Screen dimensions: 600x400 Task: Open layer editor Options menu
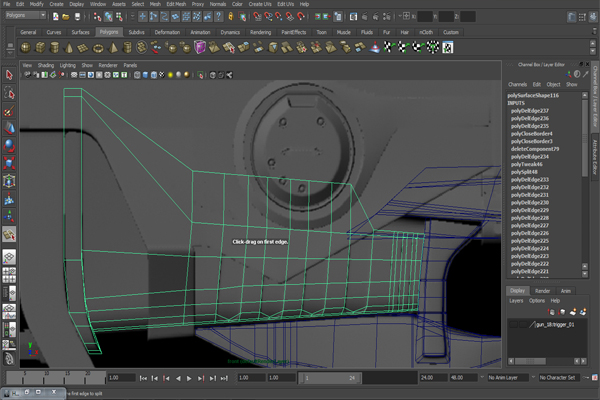[x=537, y=301]
